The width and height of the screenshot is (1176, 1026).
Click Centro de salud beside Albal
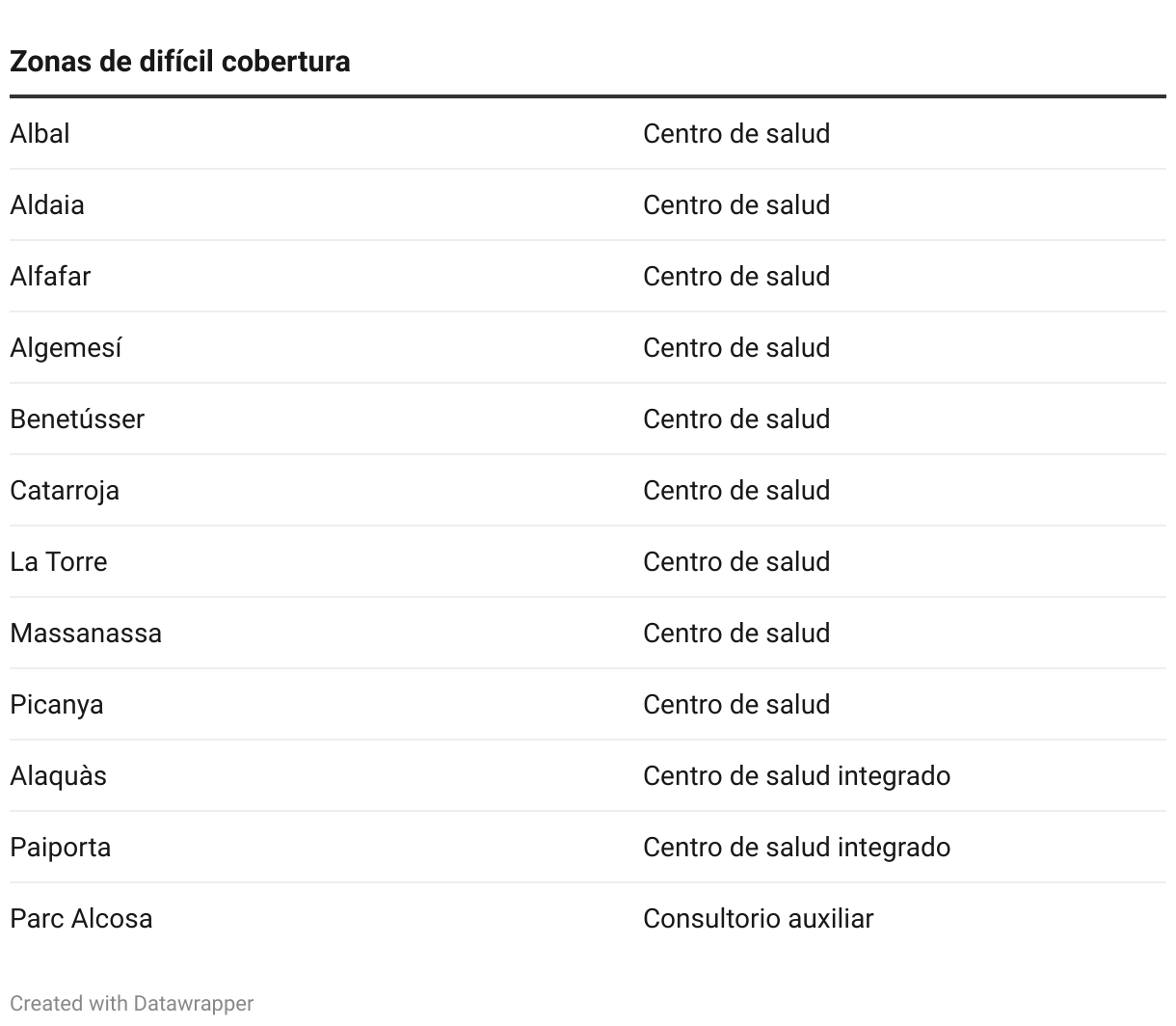click(x=736, y=133)
